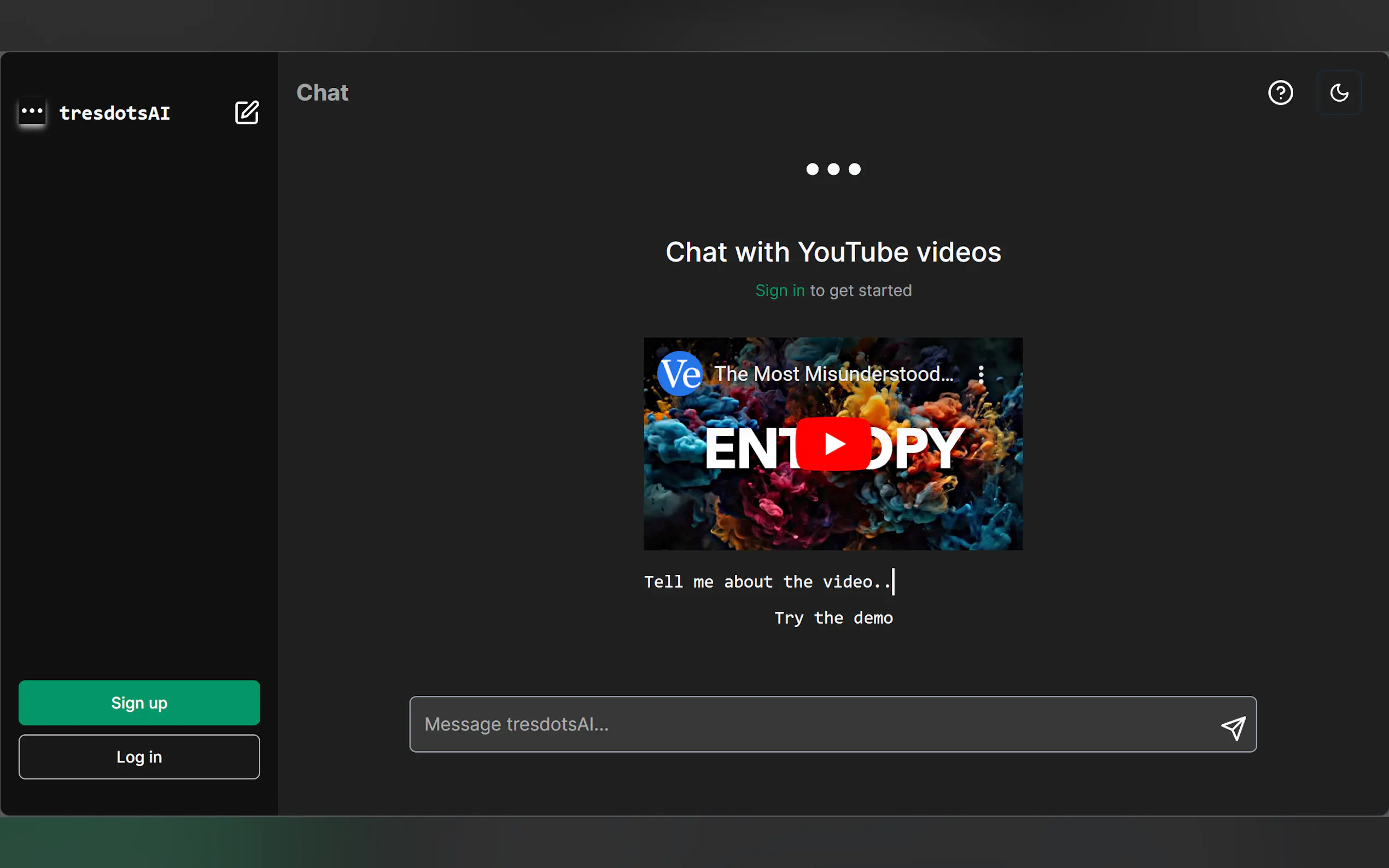This screenshot has width=1389, height=868.
Task: Click the tresdotsAI brand name text
Action: pyautogui.click(x=115, y=113)
